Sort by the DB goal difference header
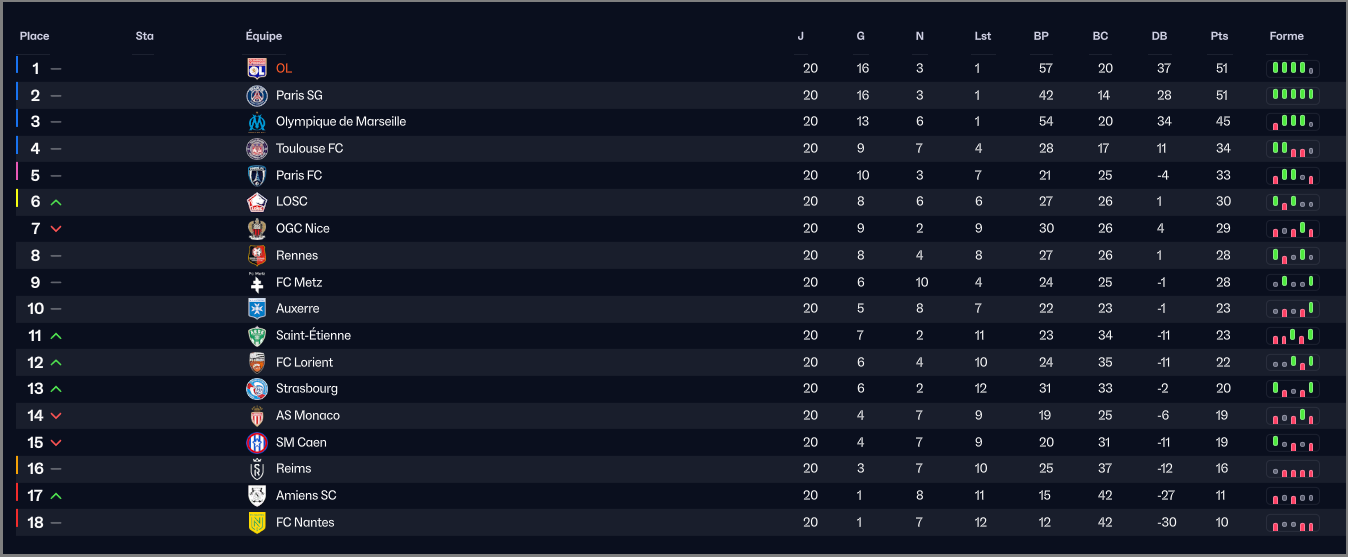 (x=1159, y=36)
